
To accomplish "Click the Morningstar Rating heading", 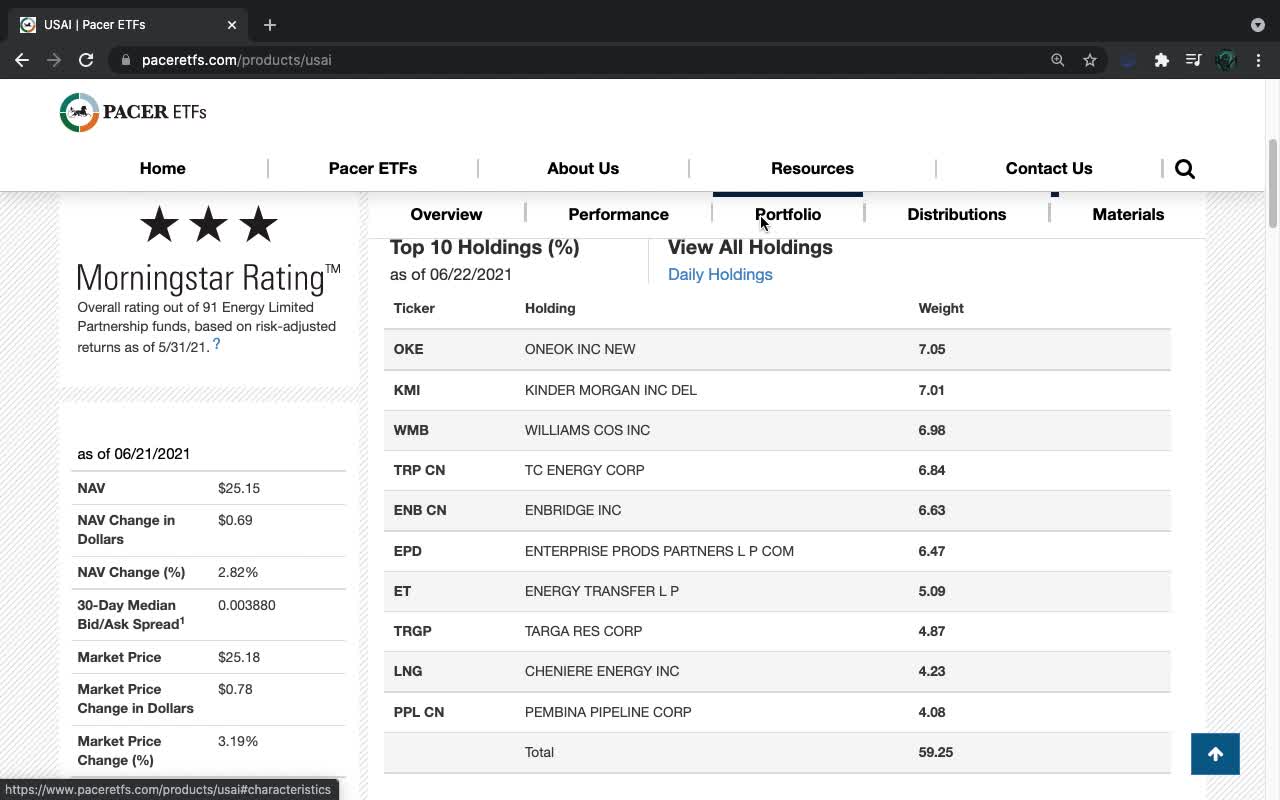I will (209, 278).
